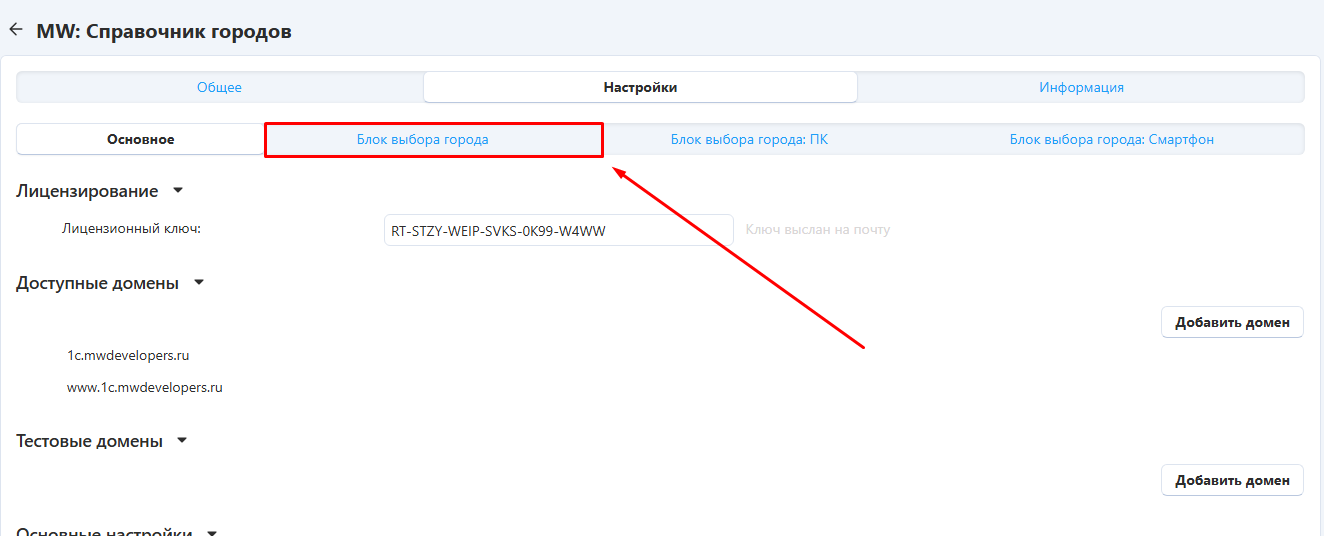Open Блок выбора города: Смартфон tab

(x=1111, y=139)
